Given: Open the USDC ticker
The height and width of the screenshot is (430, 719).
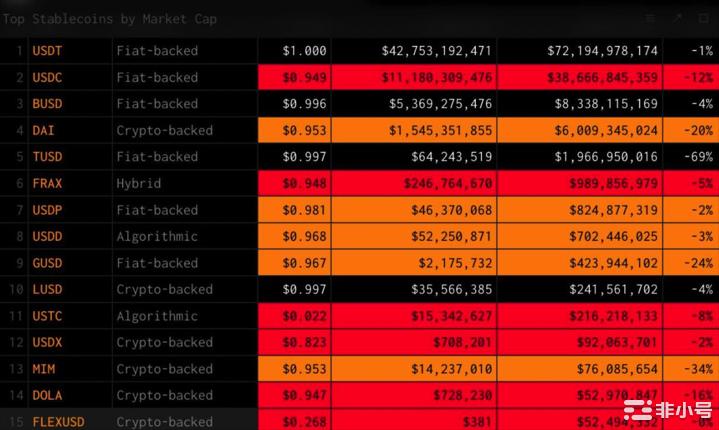Looking at the screenshot, I should [x=46, y=77].
